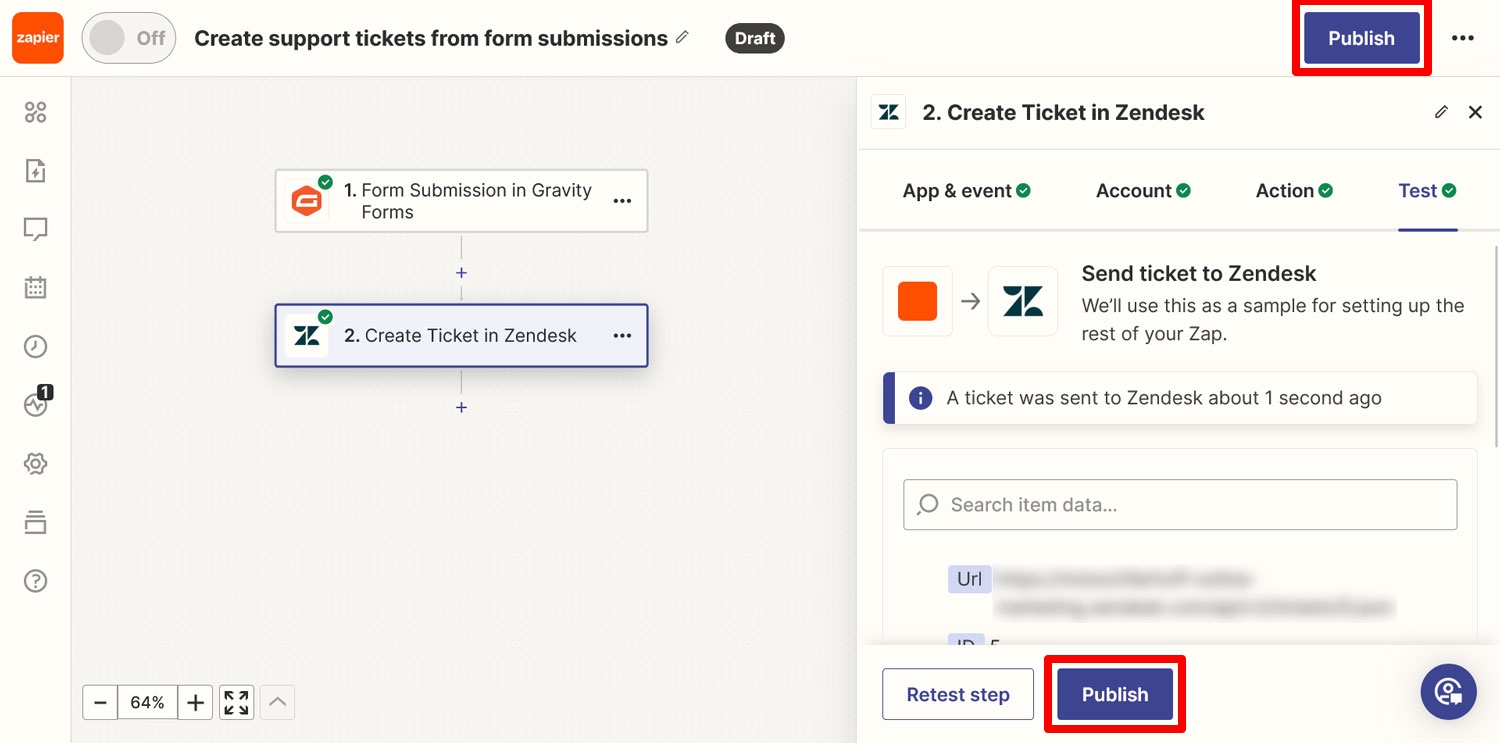The width and height of the screenshot is (1500, 743).
Task: Open the apps grid icon in sidebar
Action: pos(36,113)
